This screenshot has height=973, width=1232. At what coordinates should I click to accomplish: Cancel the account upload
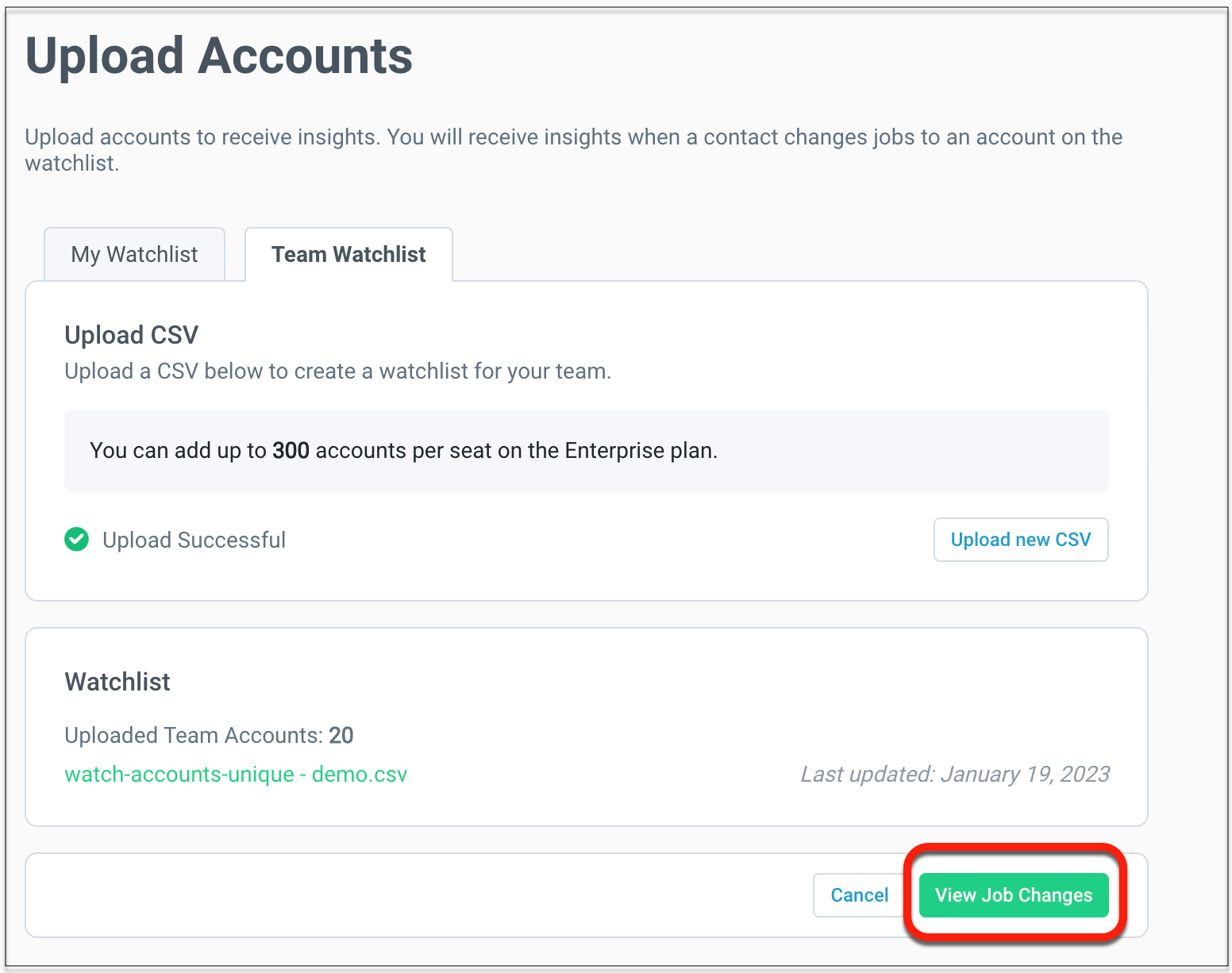click(859, 895)
